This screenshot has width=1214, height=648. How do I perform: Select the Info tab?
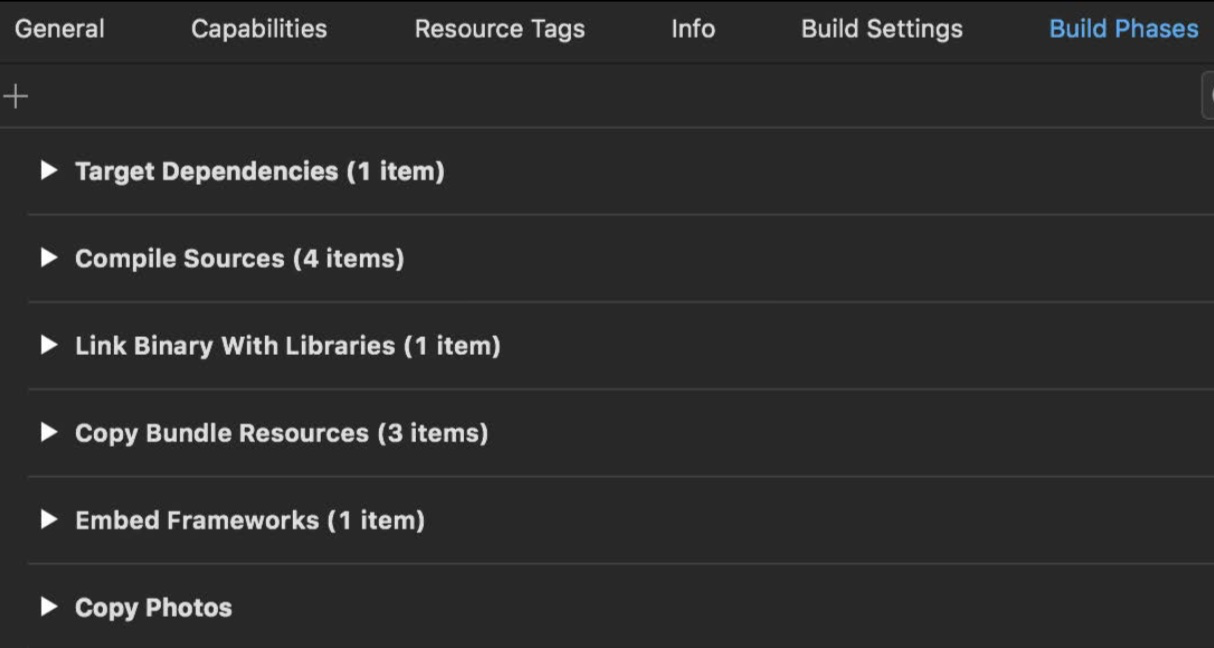tap(693, 29)
